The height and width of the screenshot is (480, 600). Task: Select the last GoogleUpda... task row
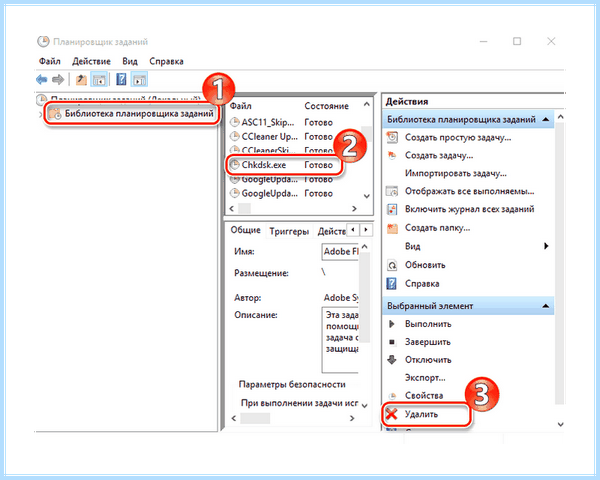click(282, 193)
